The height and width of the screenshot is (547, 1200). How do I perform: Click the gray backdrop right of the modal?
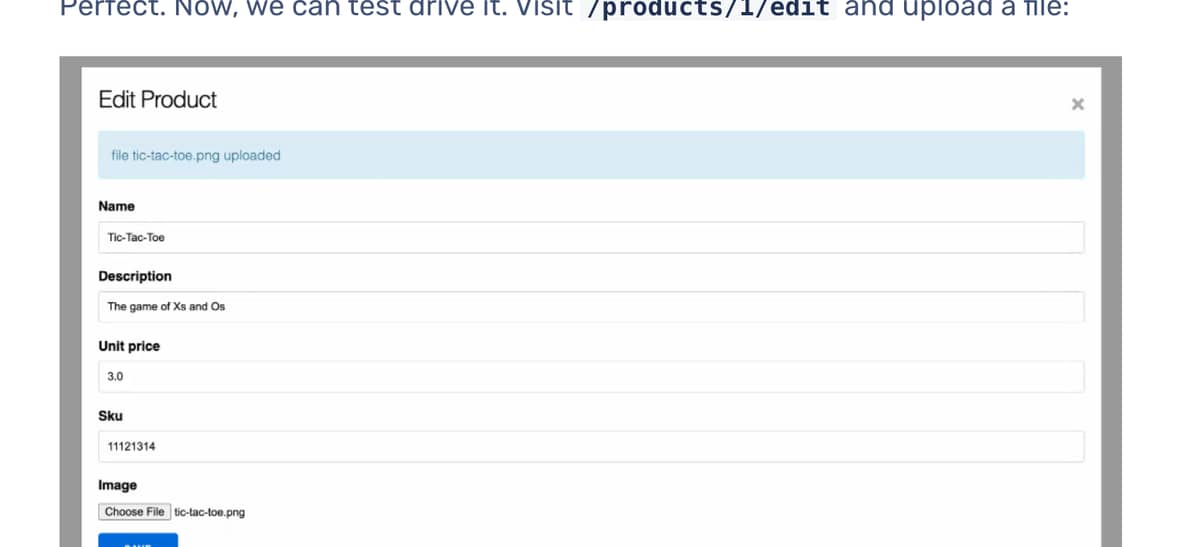tap(1111, 300)
